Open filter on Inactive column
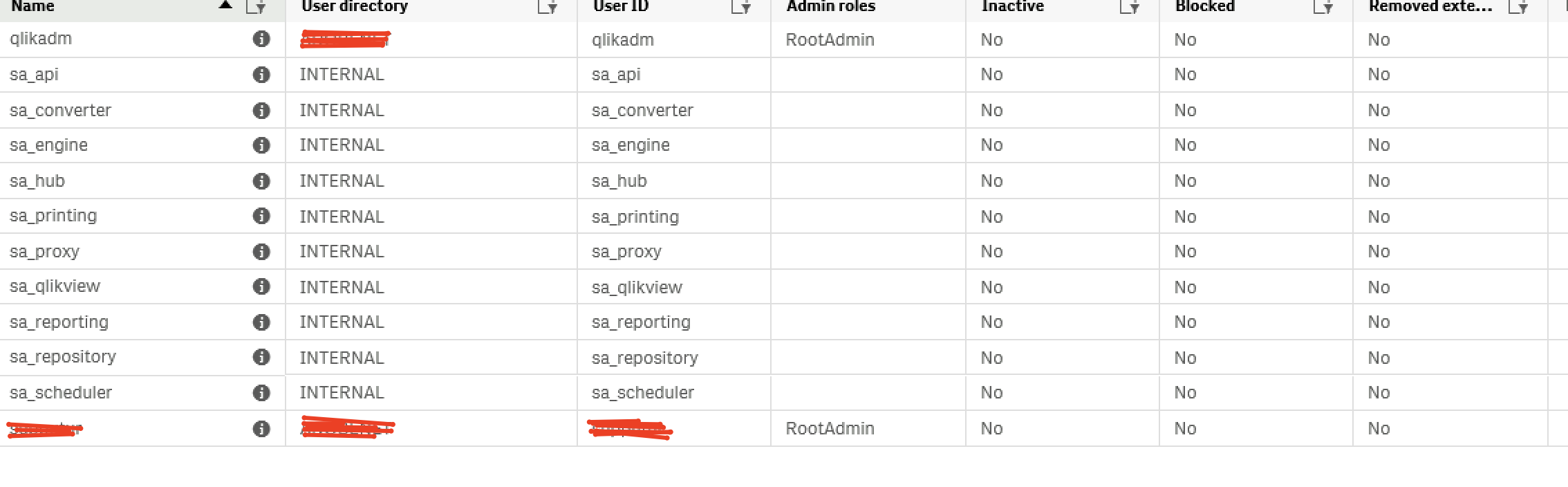This screenshot has height=487, width=1568. click(1130, 8)
